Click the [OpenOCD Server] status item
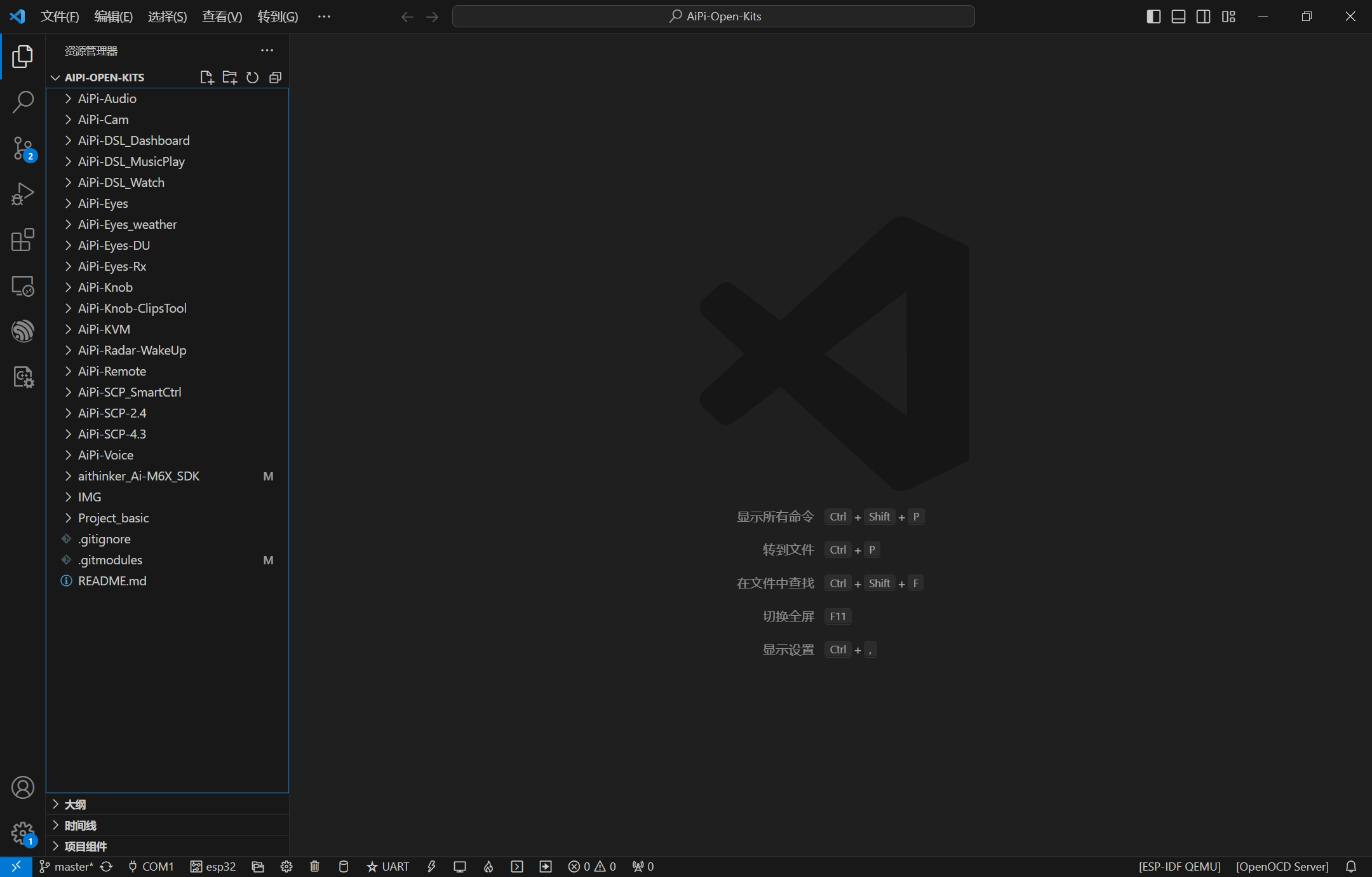Image resolution: width=1372 pixels, height=877 pixels. pos(1282,867)
